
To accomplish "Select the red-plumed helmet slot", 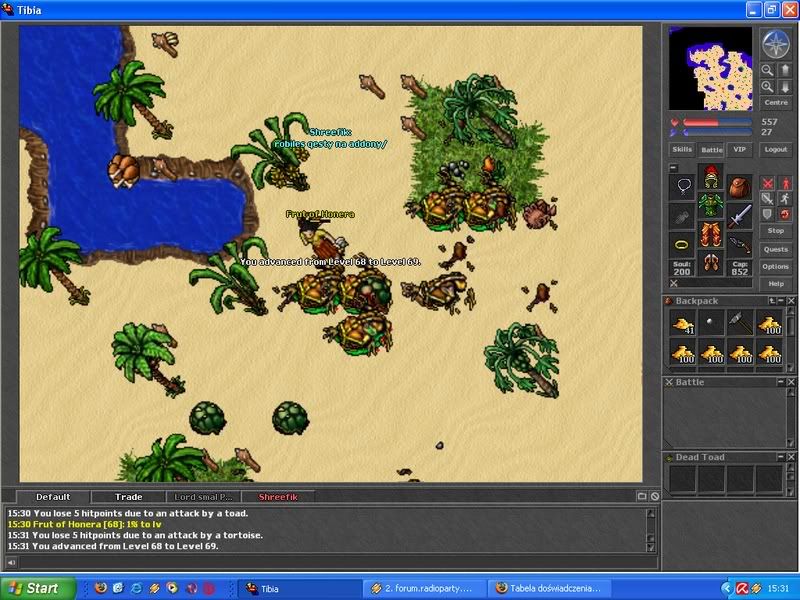I will [711, 177].
